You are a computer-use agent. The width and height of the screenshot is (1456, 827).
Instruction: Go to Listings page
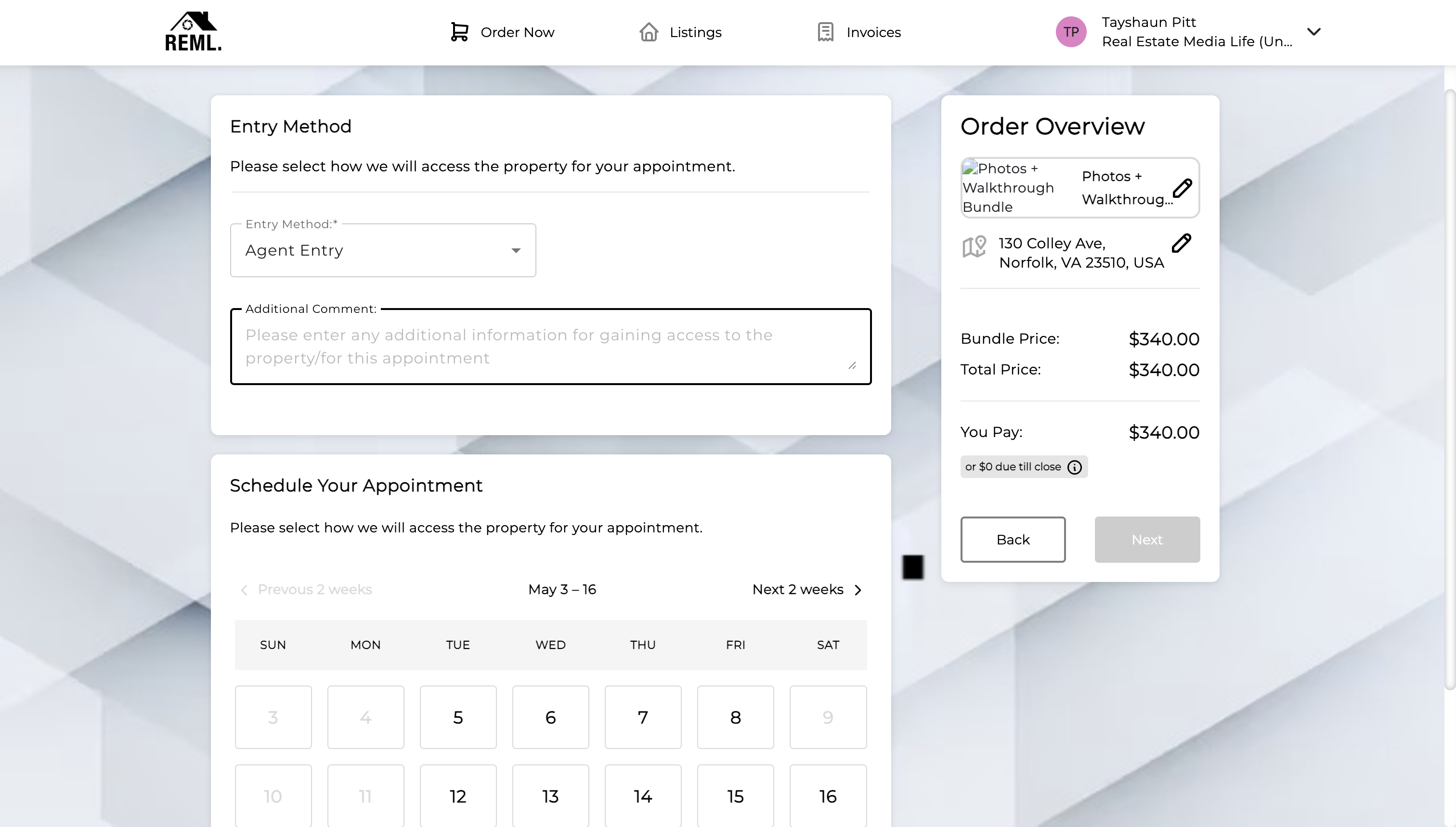680,32
